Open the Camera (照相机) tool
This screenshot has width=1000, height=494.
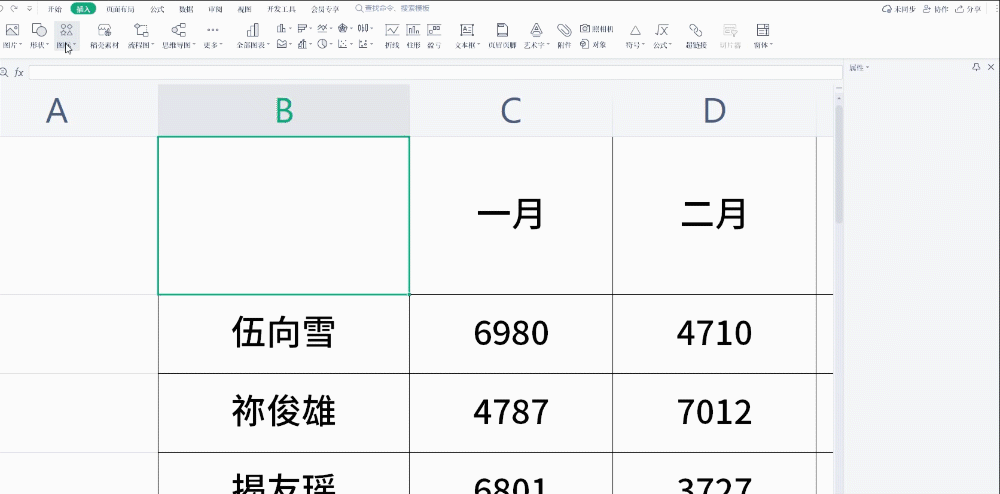point(597,29)
